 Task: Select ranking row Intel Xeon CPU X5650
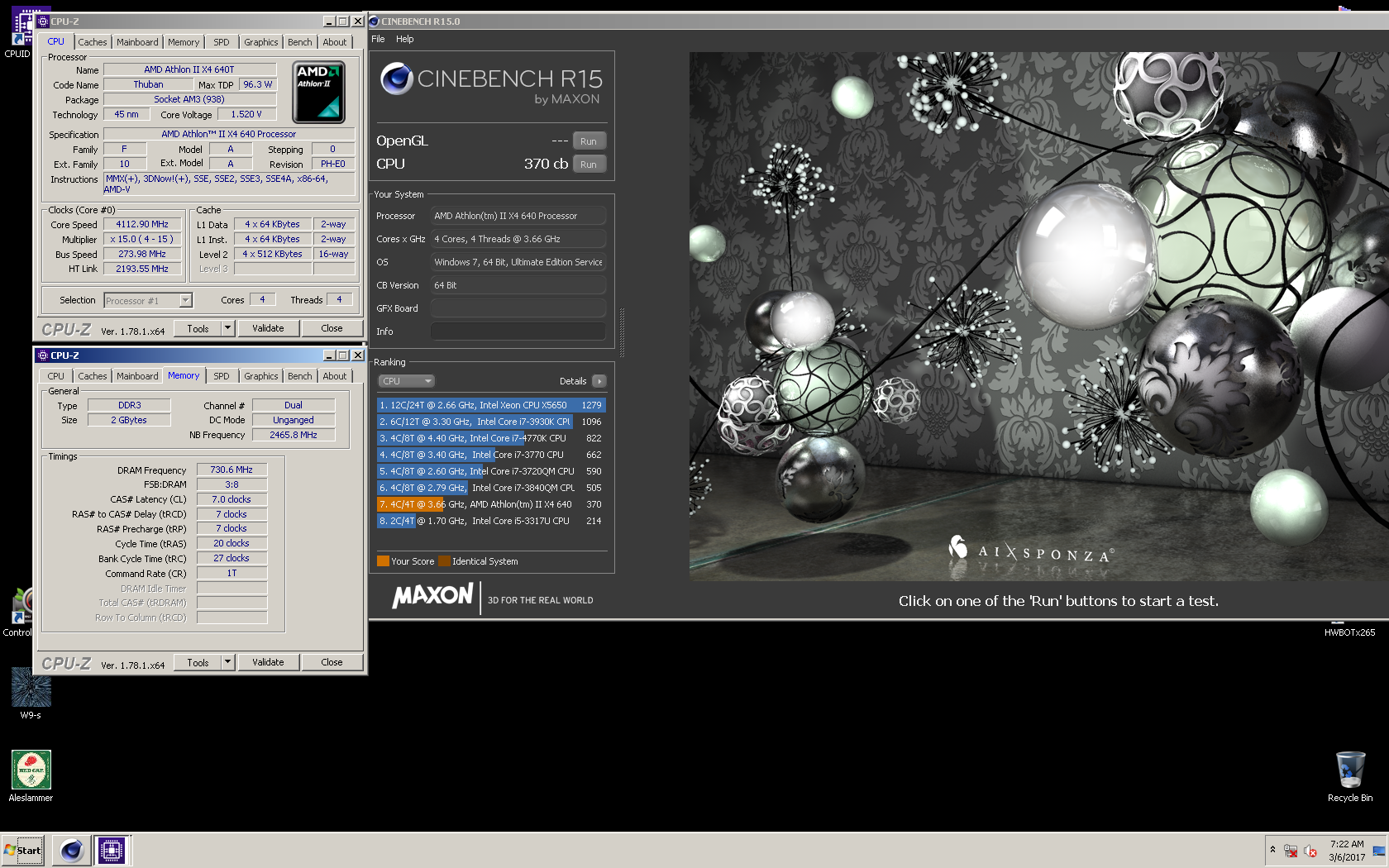(491, 405)
